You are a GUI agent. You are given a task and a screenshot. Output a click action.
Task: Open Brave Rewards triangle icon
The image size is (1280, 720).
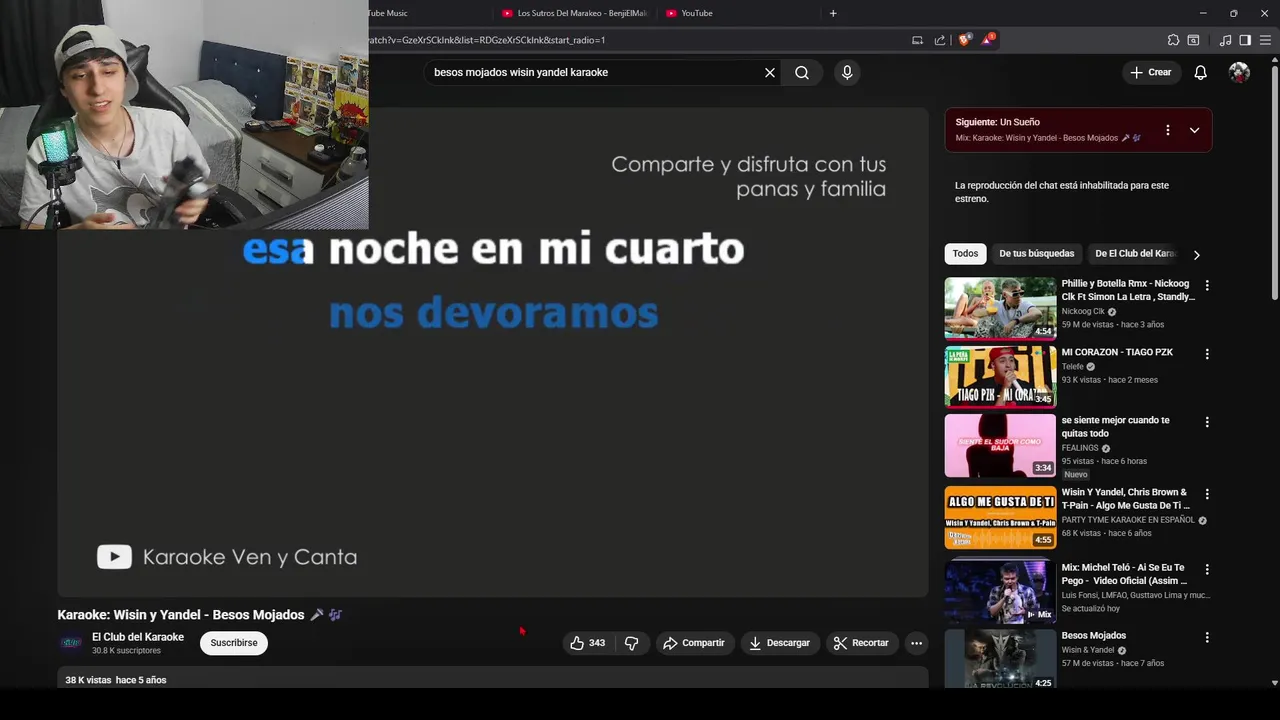[987, 40]
